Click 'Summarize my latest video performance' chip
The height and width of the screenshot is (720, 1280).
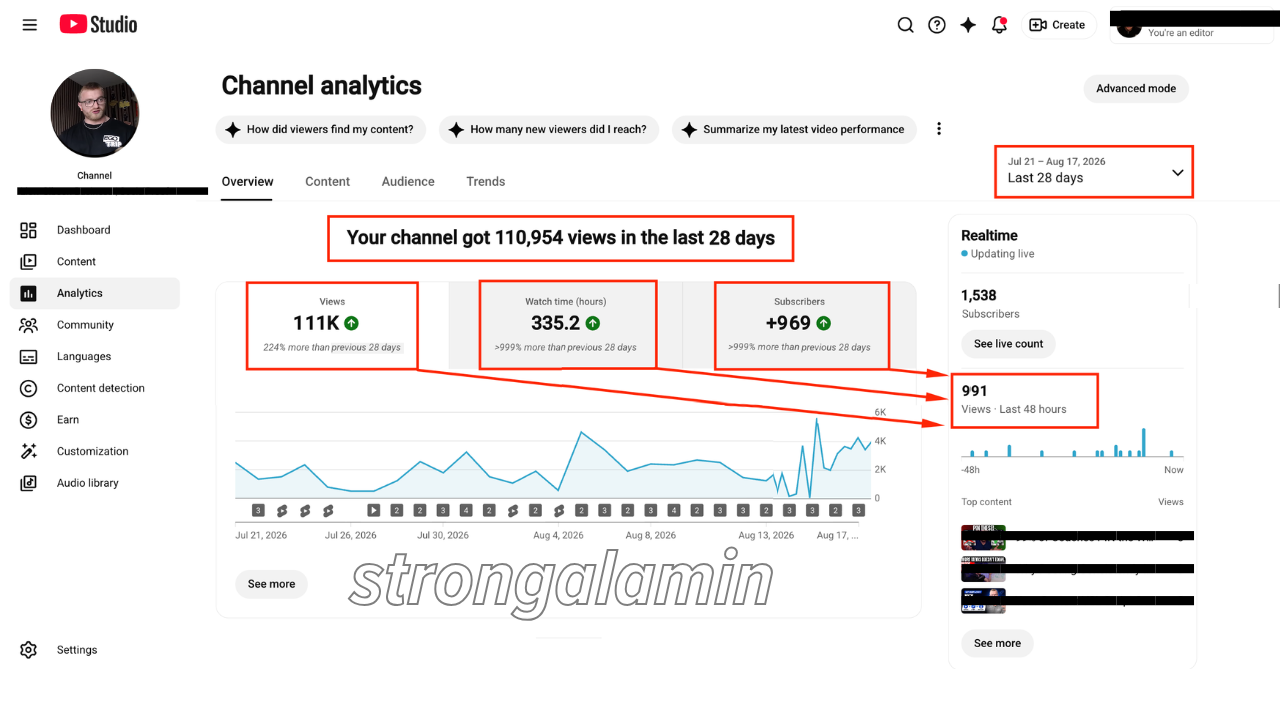click(x=794, y=129)
